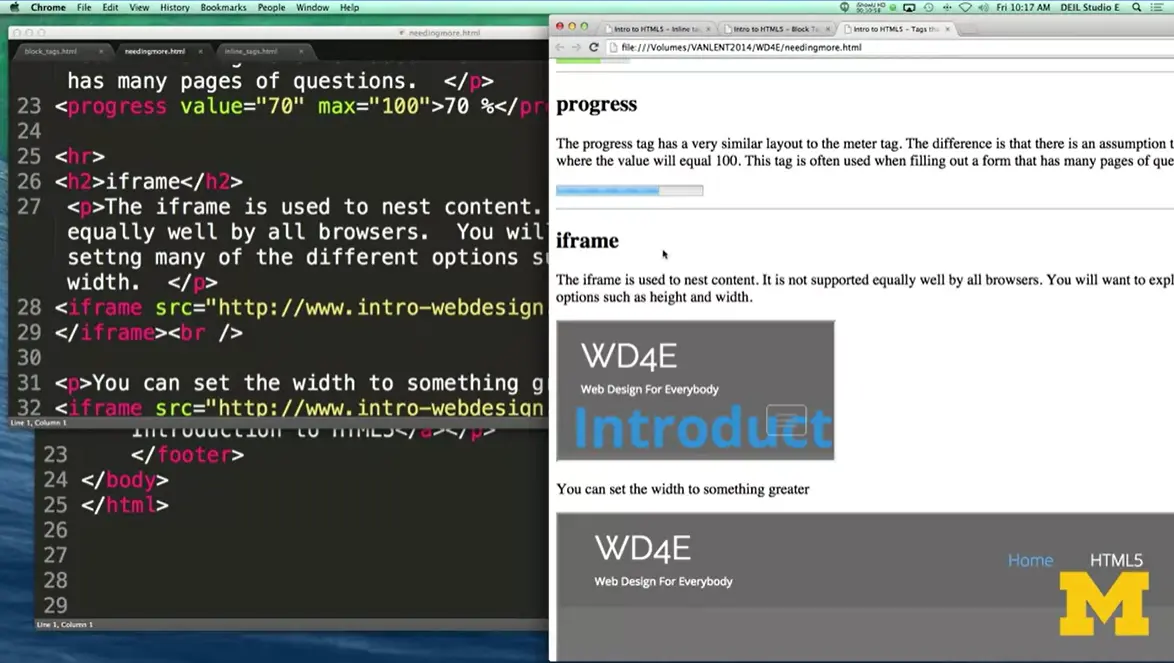Click the 70% progress bar on the page

629,189
